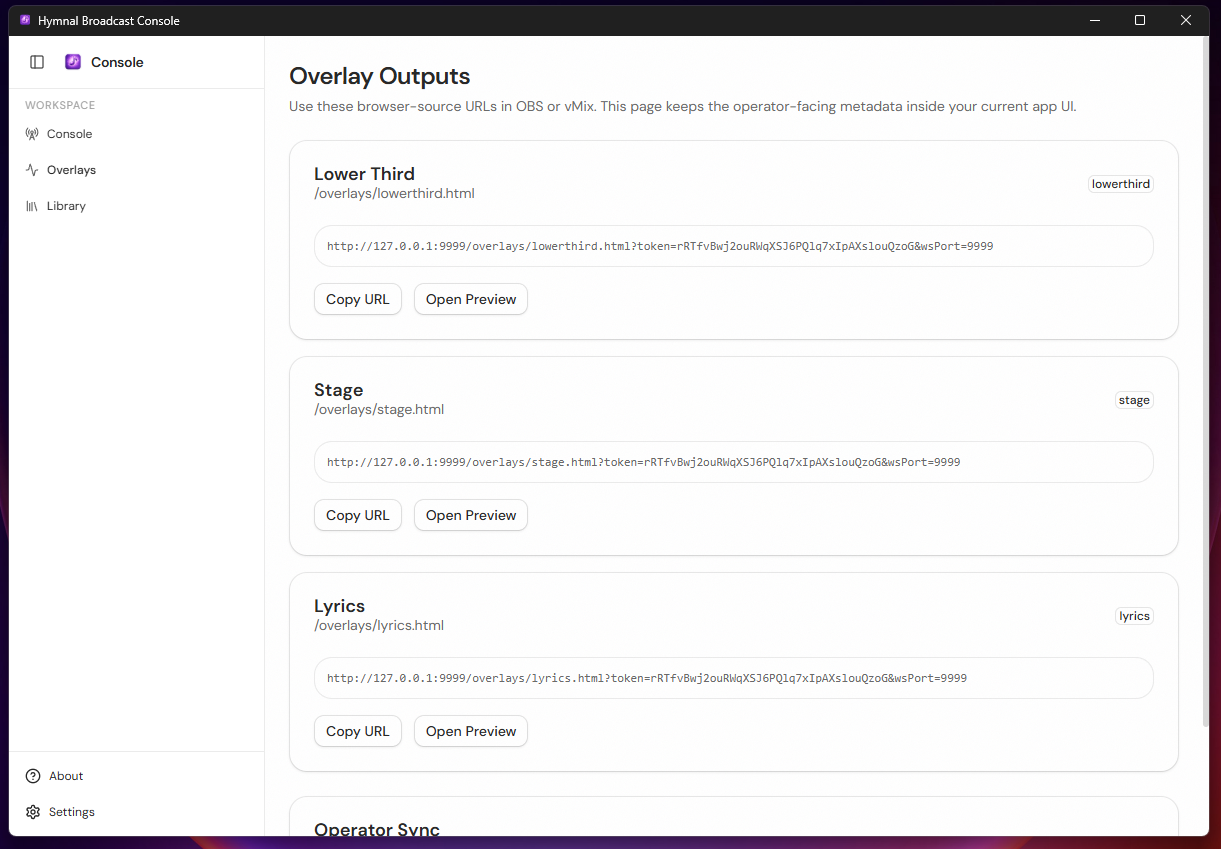Click the purple Console app logo icon
This screenshot has width=1221, height=849.
pos(73,62)
